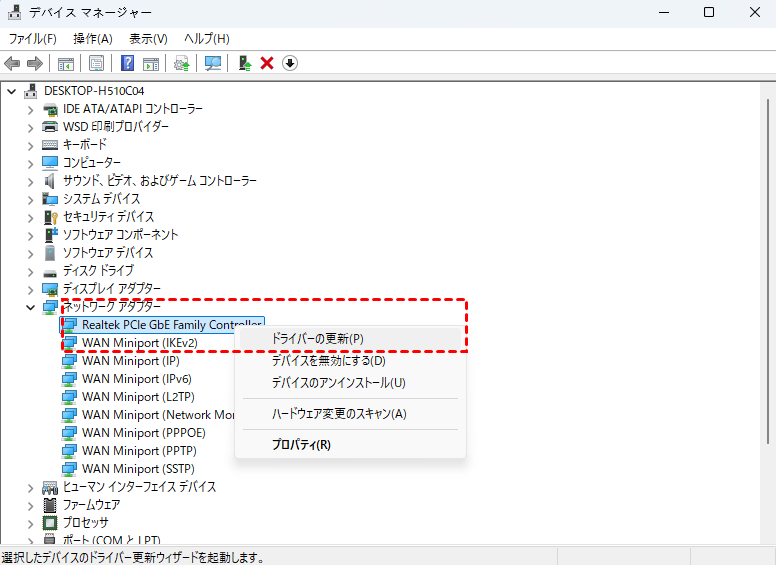Open the 表示(V) menu
Image resolution: width=776 pixels, height=565 pixels.
pyautogui.click(x=148, y=38)
